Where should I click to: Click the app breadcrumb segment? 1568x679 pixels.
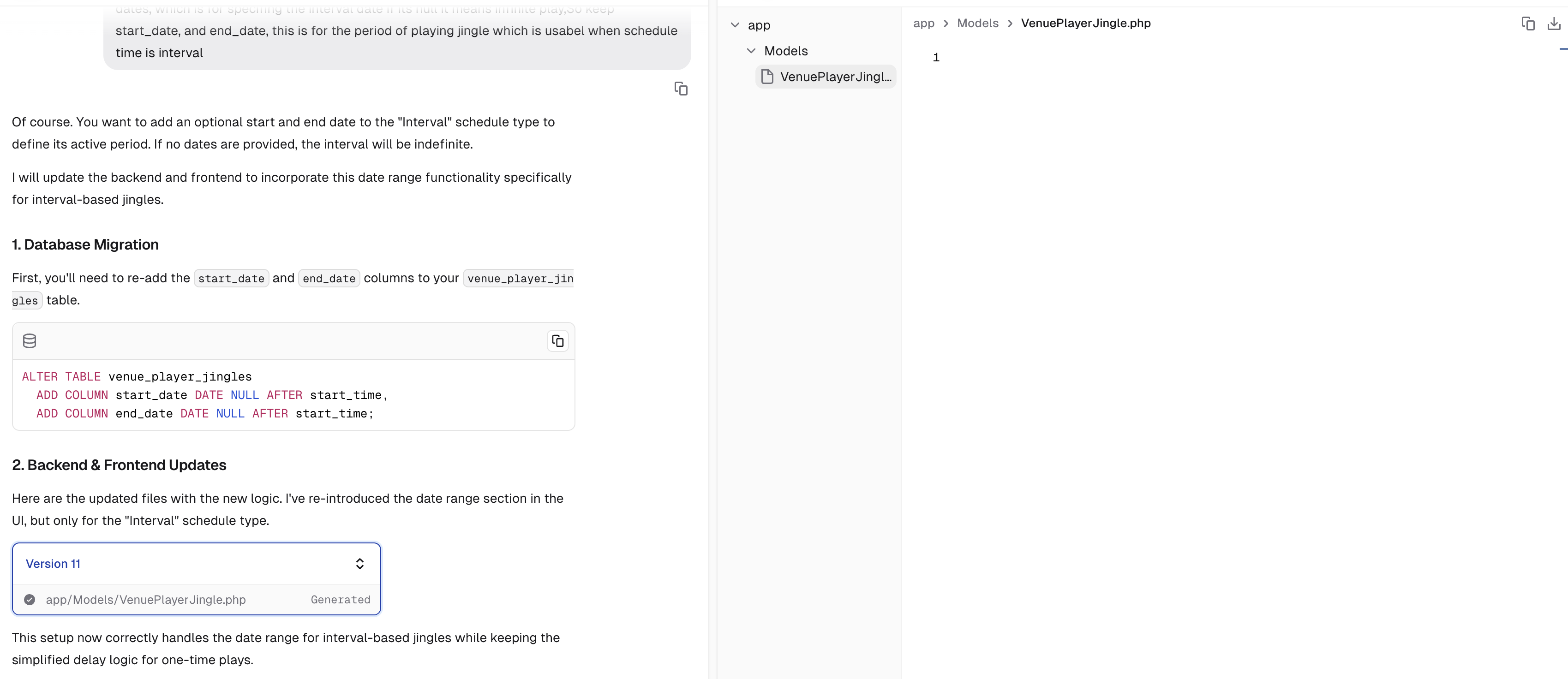(x=923, y=23)
